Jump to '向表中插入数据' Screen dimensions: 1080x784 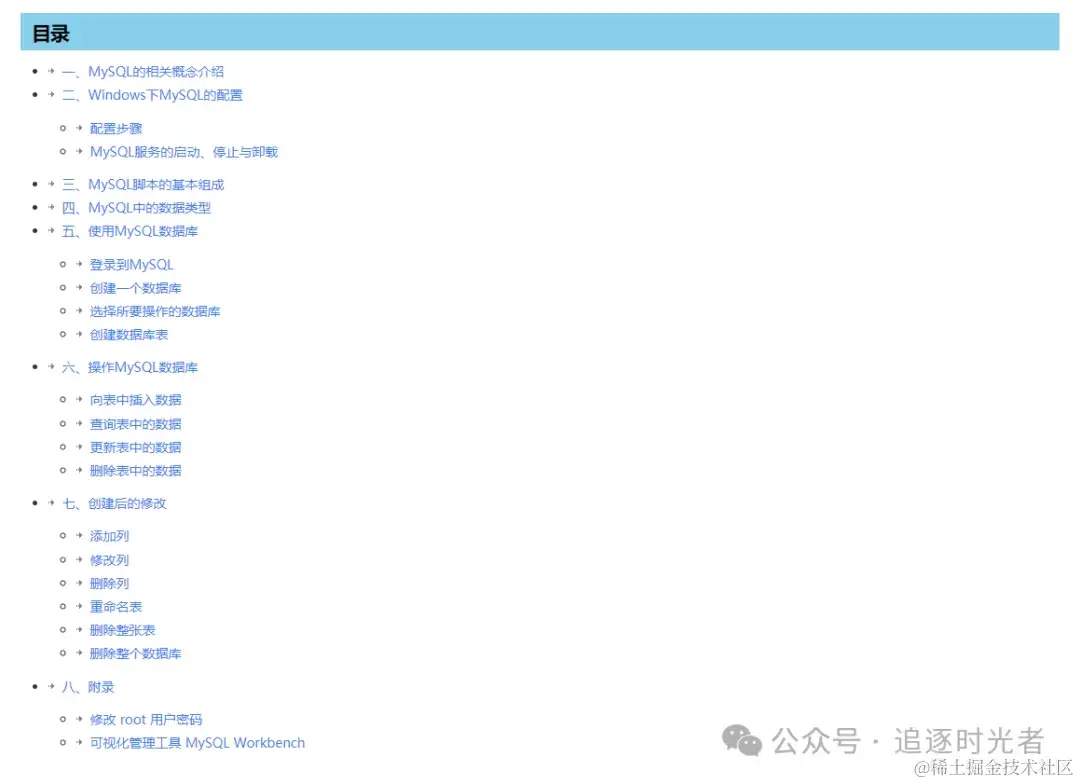(136, 400)
